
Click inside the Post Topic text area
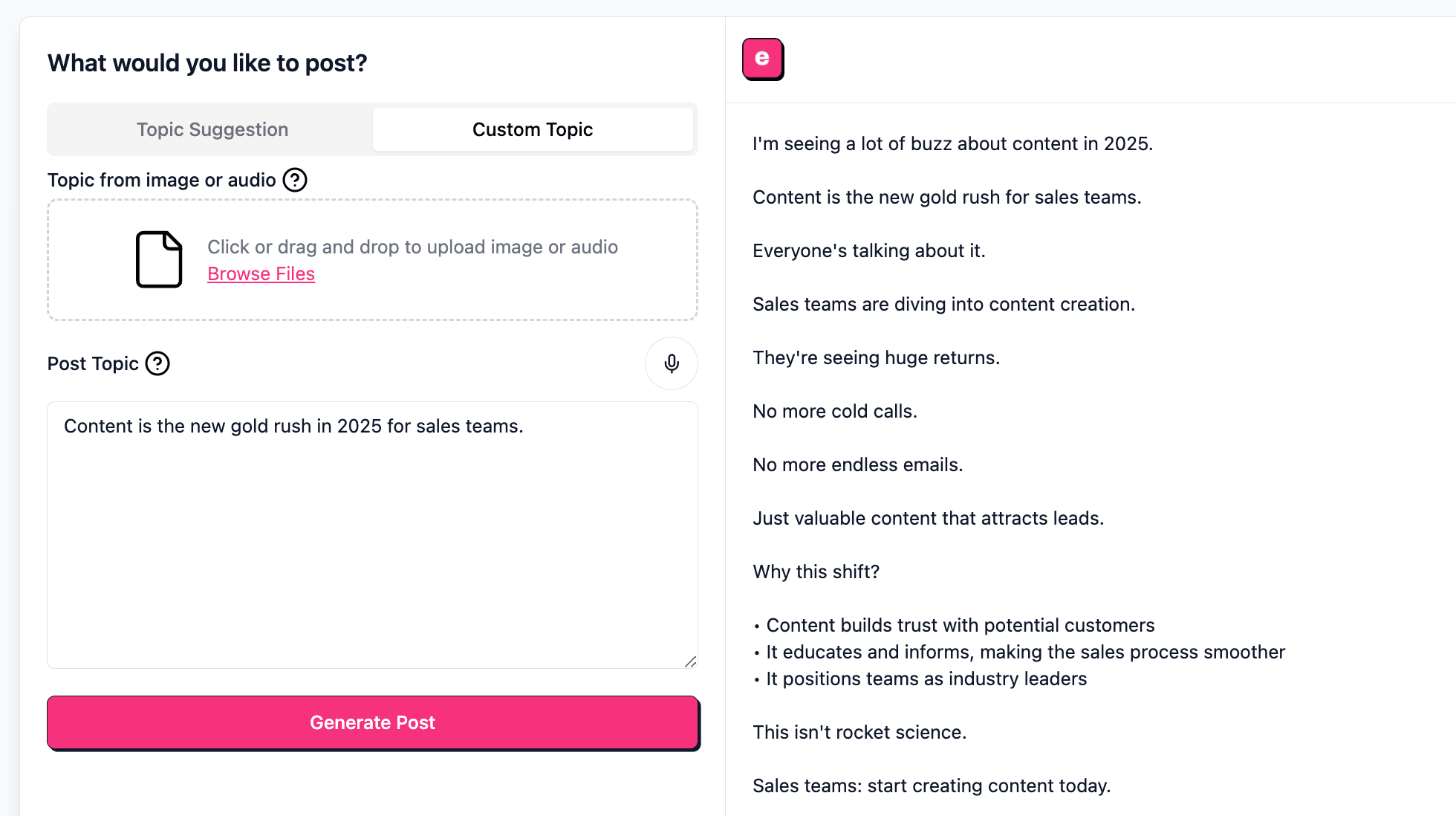[x=372, y=535]
